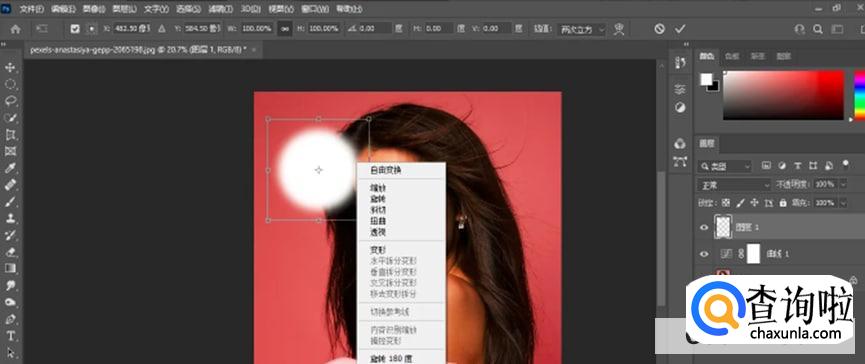
Task: Open the 文字 menu
Action: 156,9
